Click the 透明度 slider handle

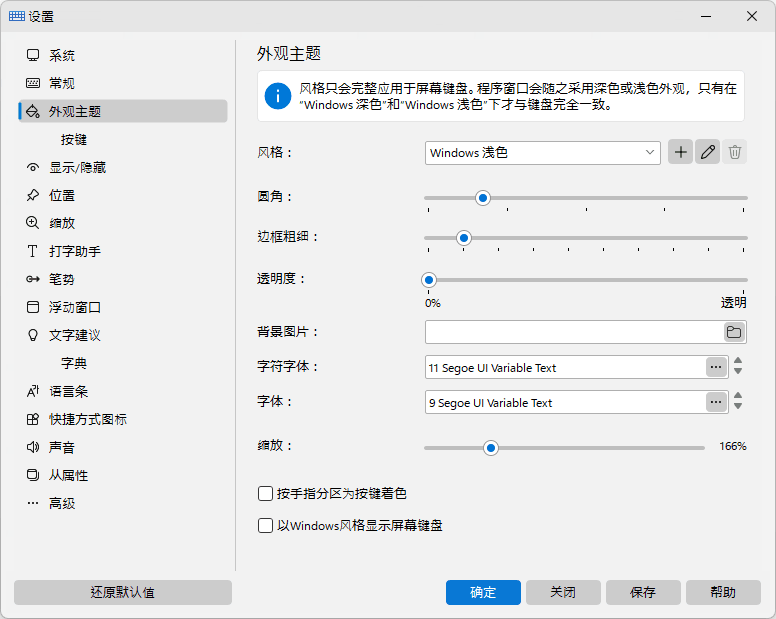pos(429,280)
